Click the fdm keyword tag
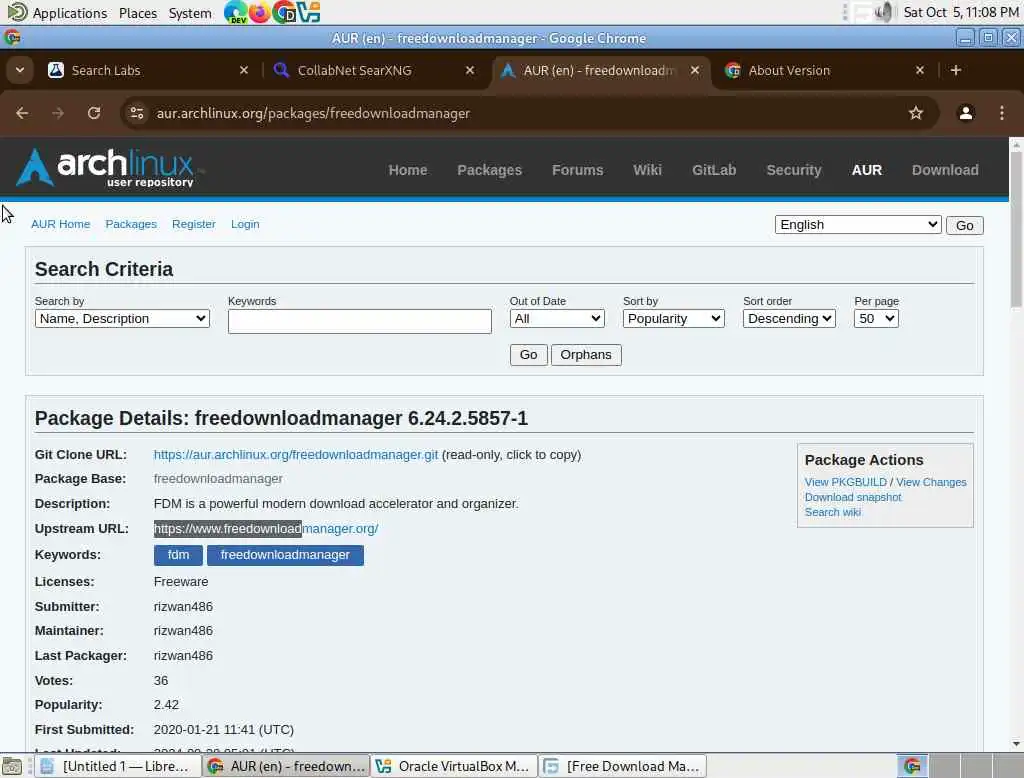1024x778 pixels. click(x=178, y=555)
